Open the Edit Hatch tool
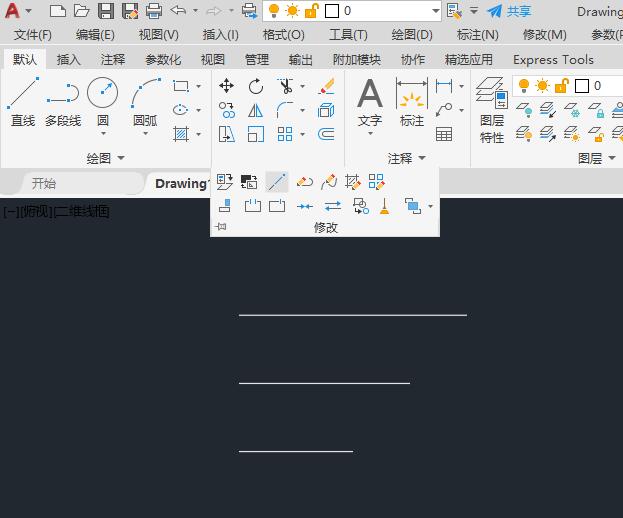Image resolution: width=623 pixels, height=518 pixels. coord(353,182)
